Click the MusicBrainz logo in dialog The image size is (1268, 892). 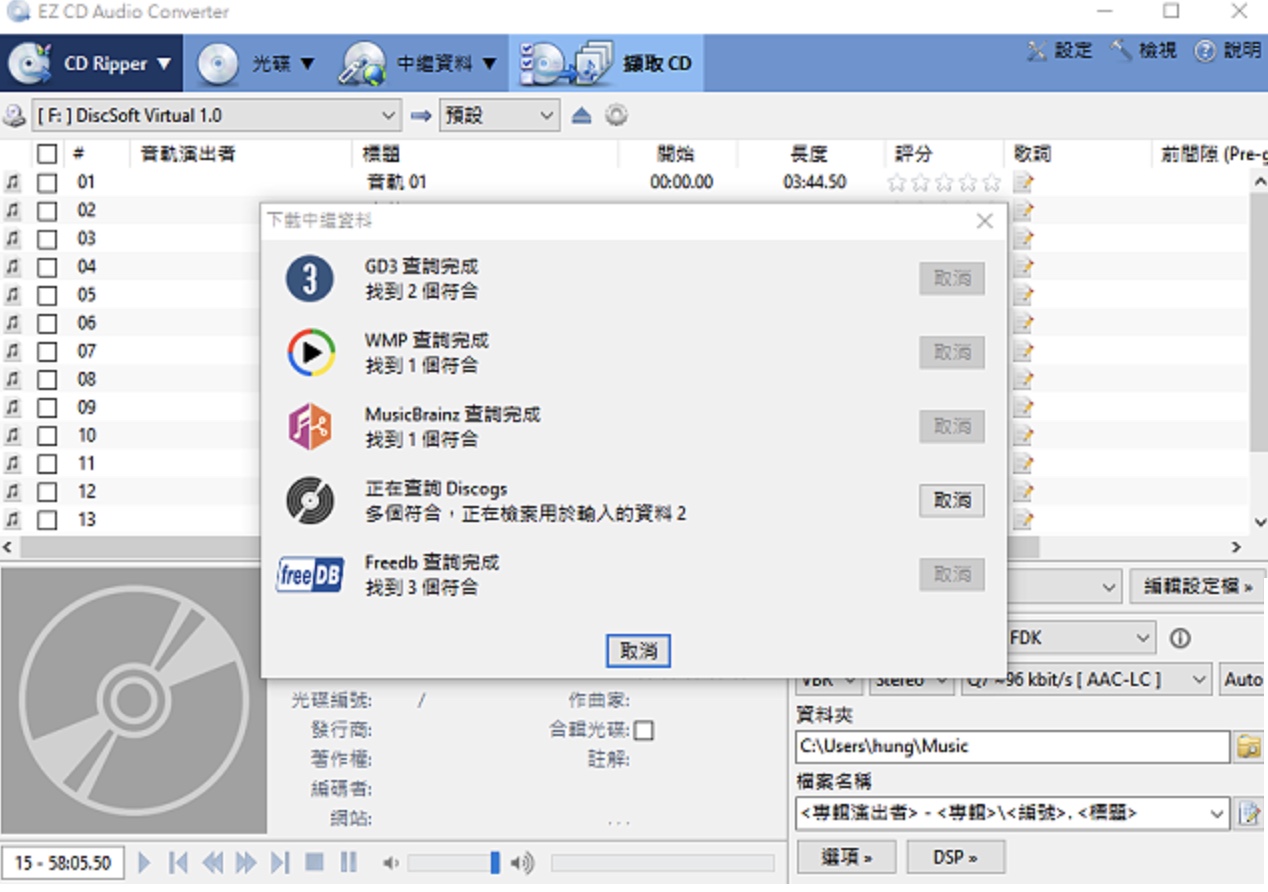(x=310, y=426)
